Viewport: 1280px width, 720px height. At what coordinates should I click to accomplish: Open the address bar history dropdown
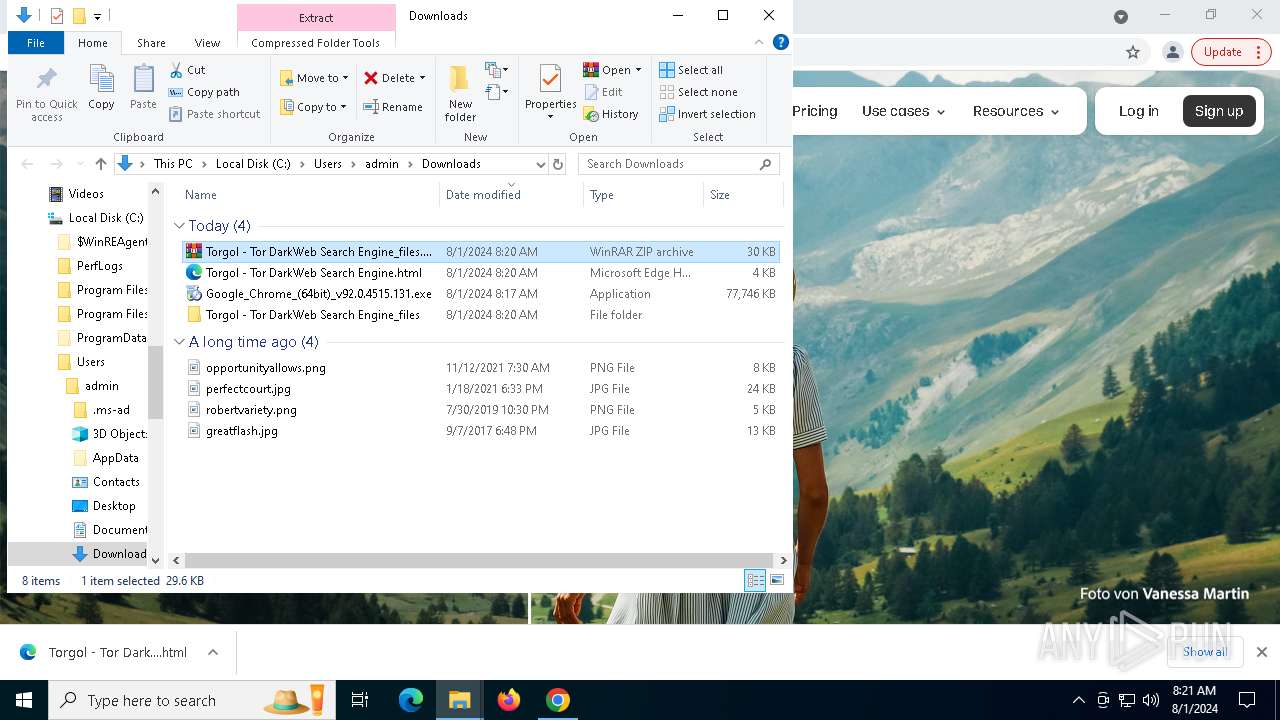coord(541,164)
